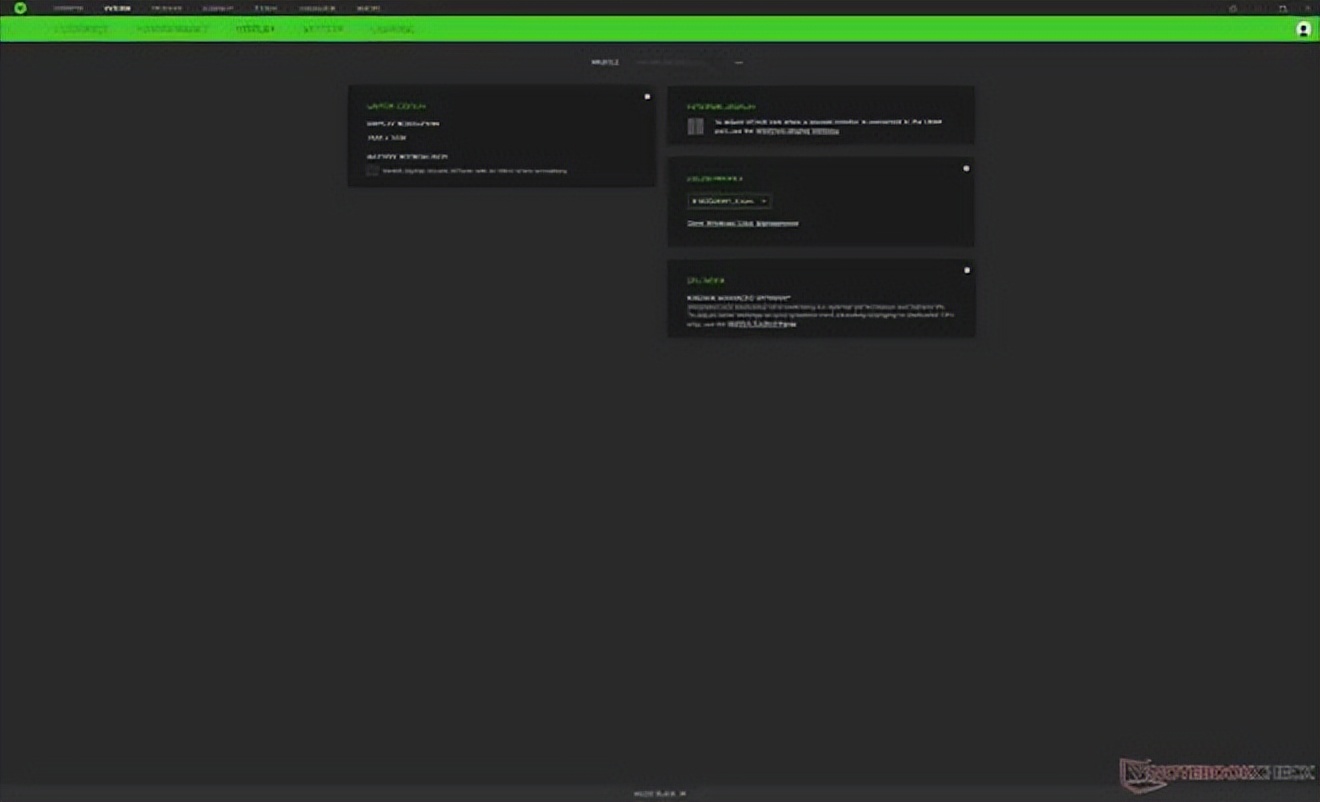Open the user account avatar icon
This screenshot has width=1320, height=802.
(x=1303, y=29)
